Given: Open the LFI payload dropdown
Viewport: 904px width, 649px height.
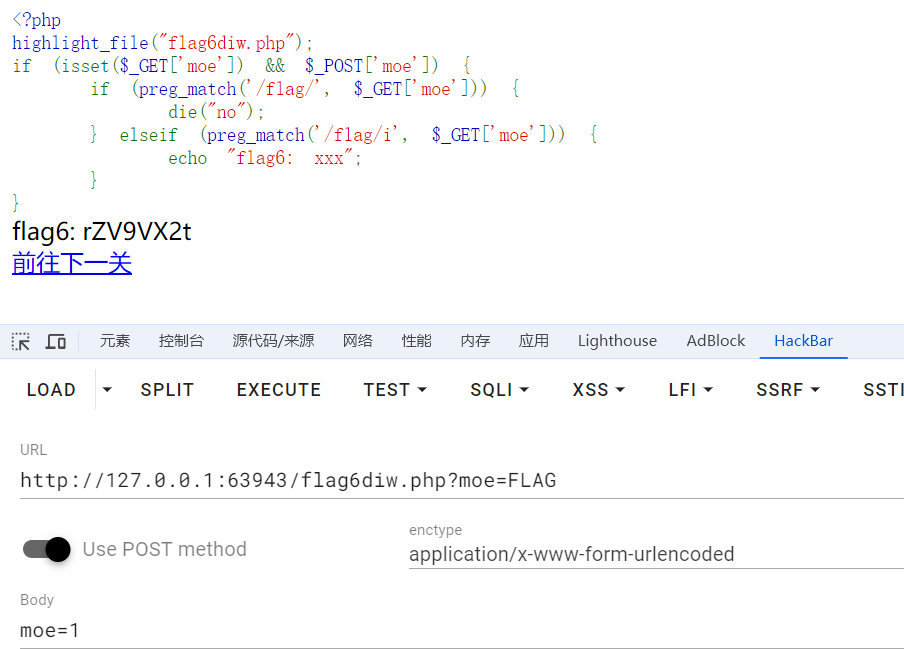Looking at the screenshot, I should [x=690, y=390].
